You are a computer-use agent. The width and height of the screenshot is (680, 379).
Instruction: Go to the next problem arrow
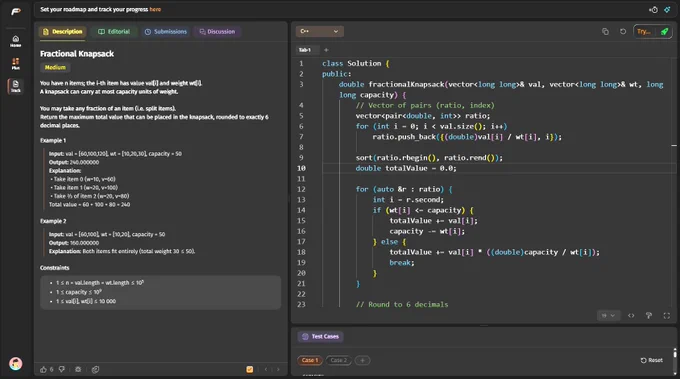278,369
